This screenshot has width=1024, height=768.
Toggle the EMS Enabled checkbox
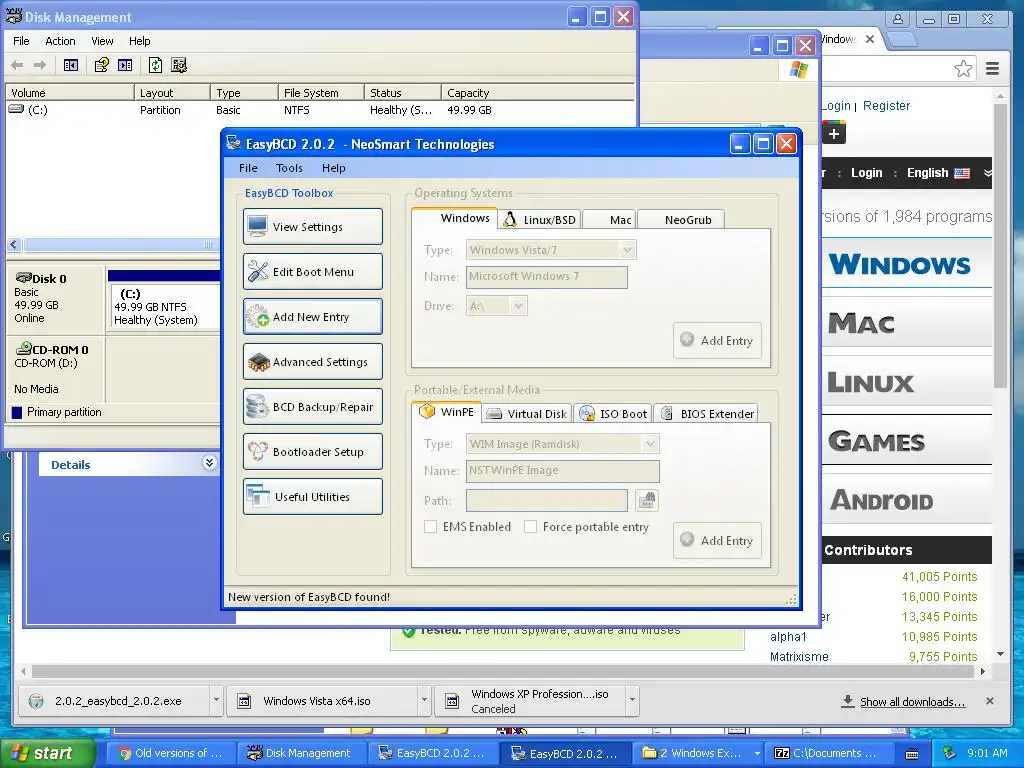pyautogui.click(x=430, y=526)
